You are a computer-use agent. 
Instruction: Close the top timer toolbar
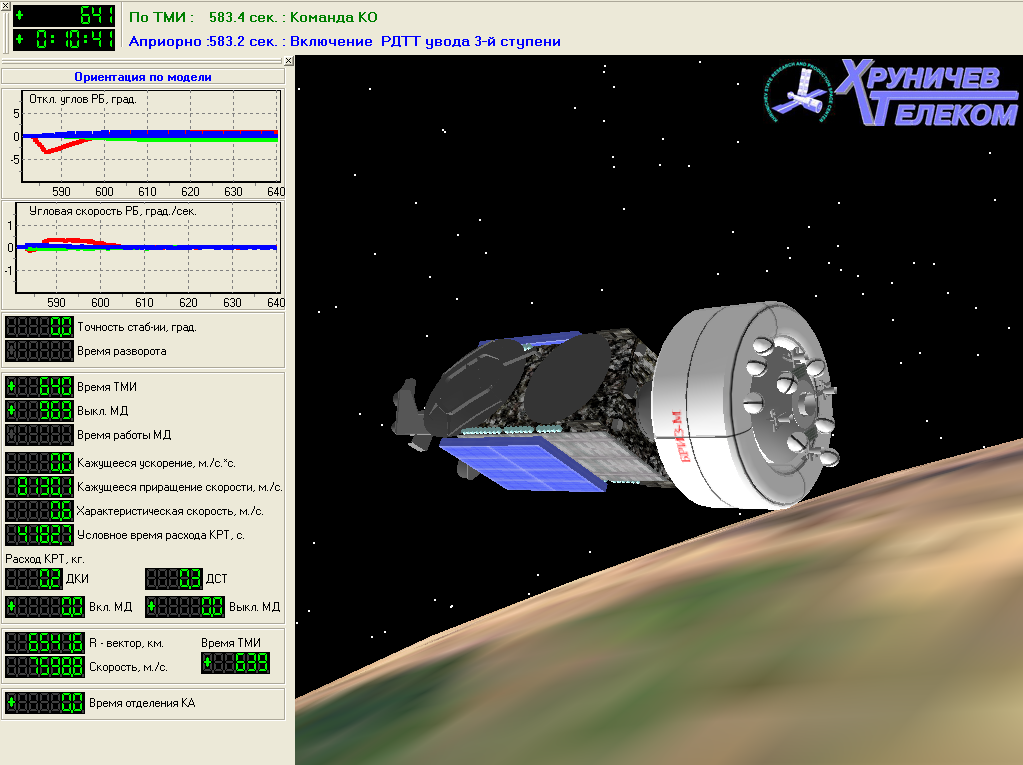pyautogui.click(x=5, y=6)
